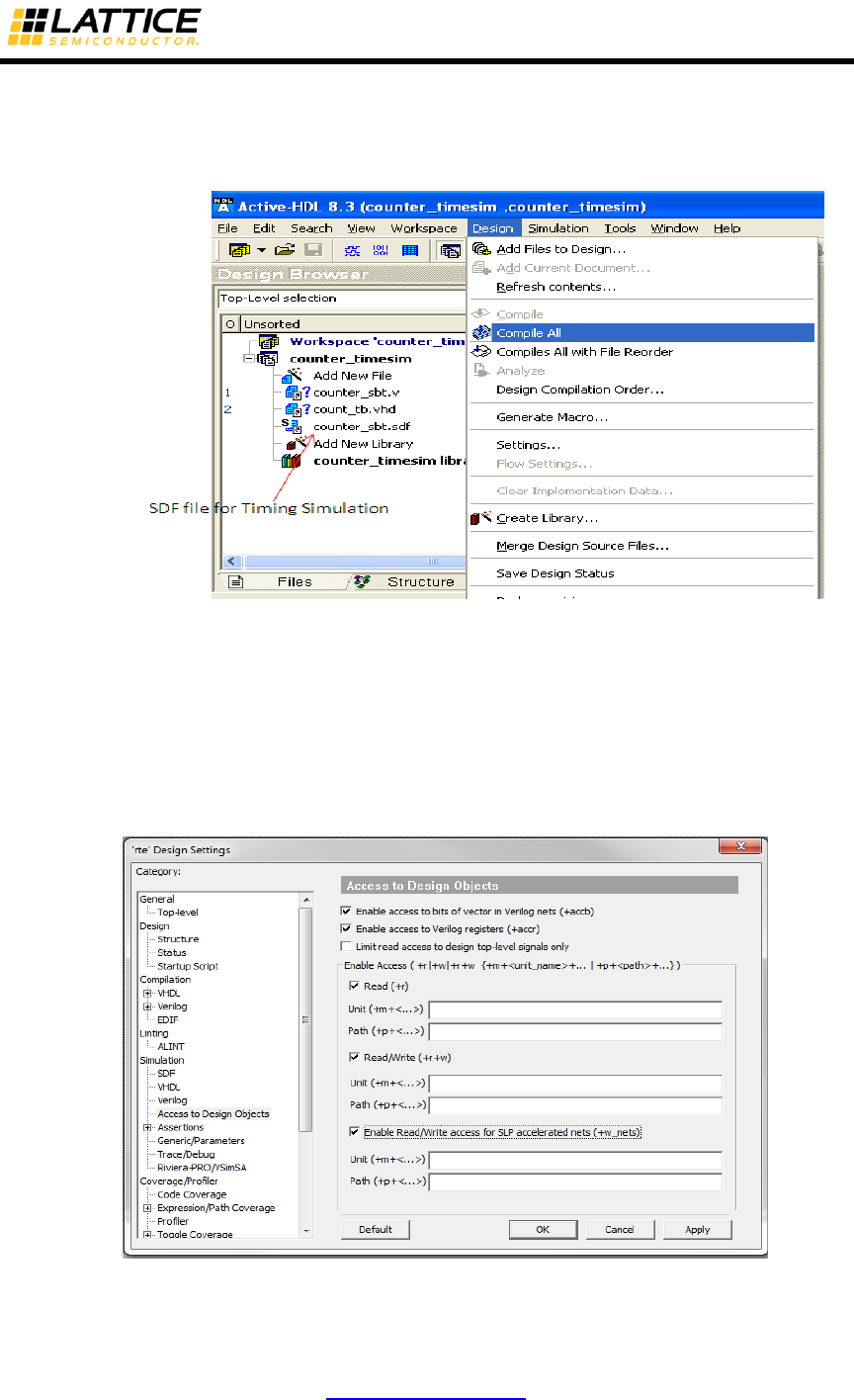Image resolution: width=854 pixels, height=1400 pixels.
Task: Select Riviera-PRO/VSimSA category item
Action: (202, 1168)
